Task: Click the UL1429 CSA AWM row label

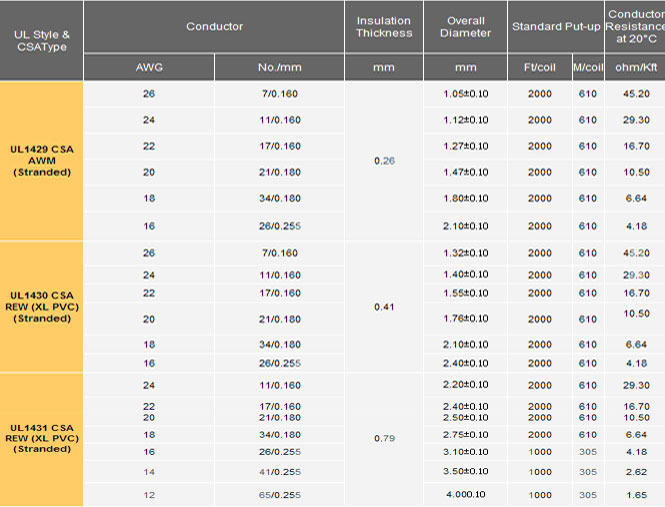Action: (x=42, y=161)
